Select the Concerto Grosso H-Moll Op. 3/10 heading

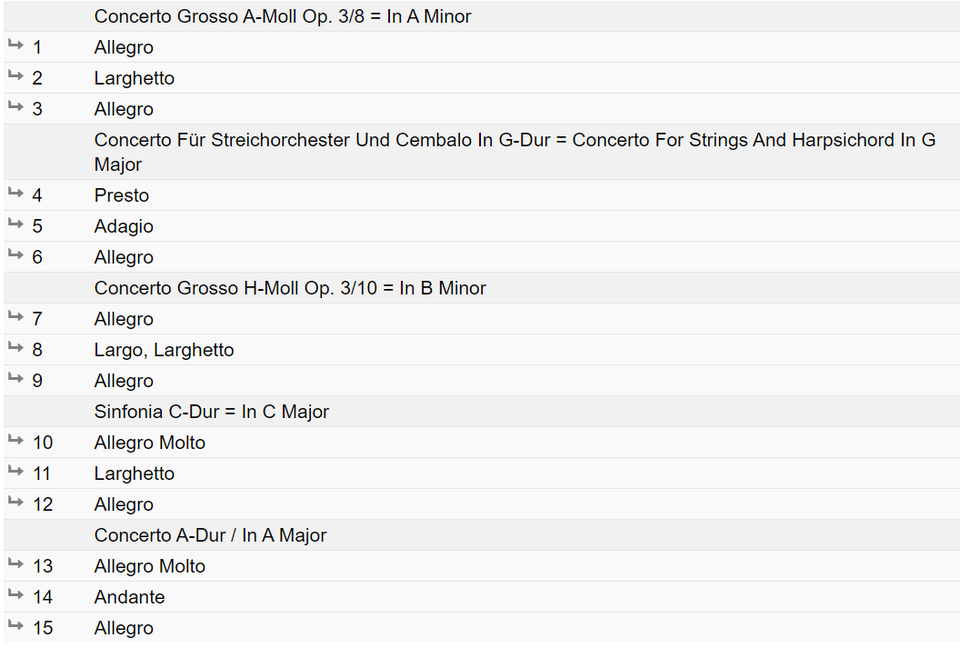coord(290,288)
